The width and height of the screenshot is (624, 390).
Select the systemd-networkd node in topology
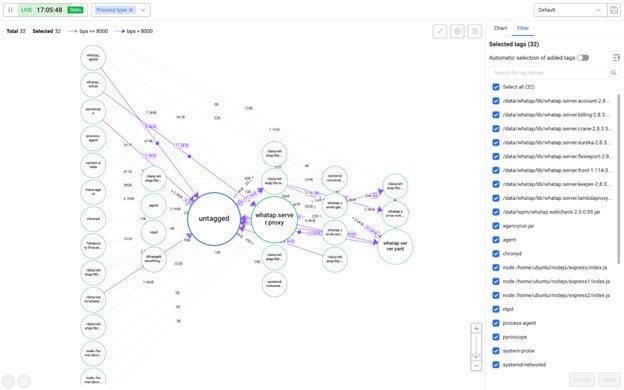[x=274, y=284]
